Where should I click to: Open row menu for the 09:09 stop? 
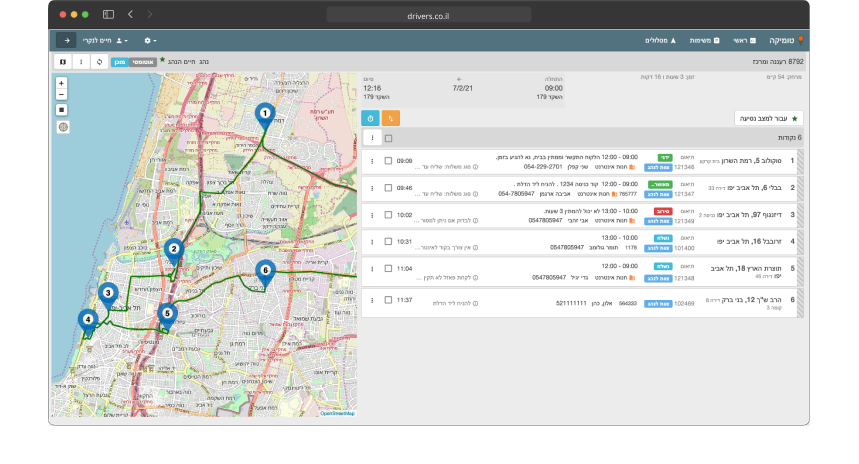pyautogui.click(x=372, y=162)
